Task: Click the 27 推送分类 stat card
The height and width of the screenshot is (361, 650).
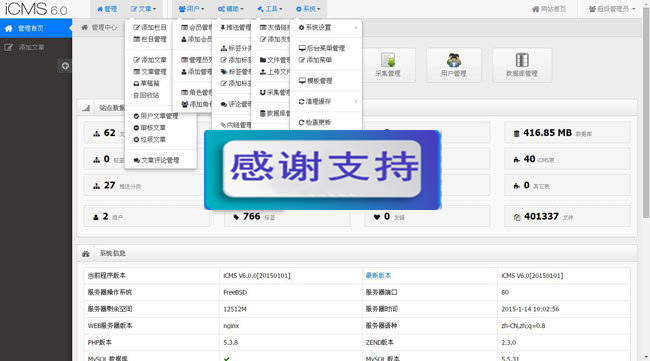Action: point(147,185)
